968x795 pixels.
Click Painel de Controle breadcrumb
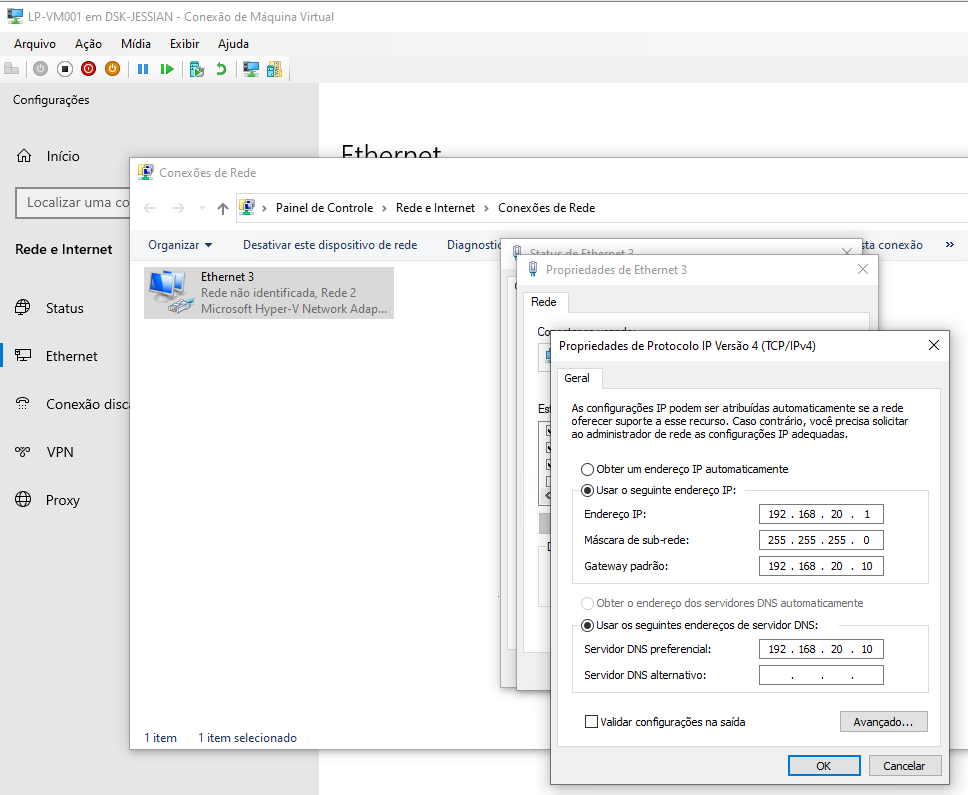tap(324, 208)
